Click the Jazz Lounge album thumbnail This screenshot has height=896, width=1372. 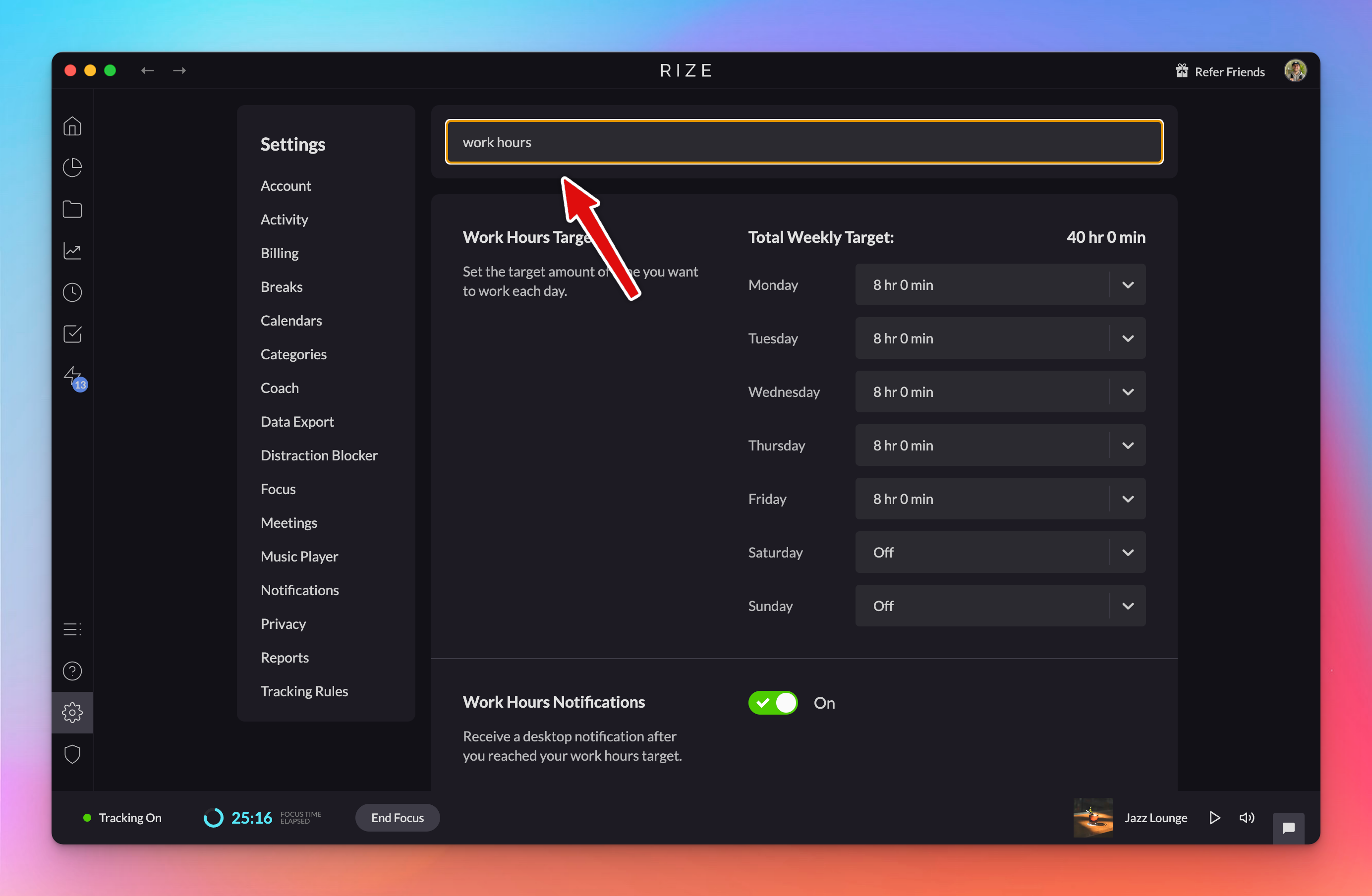[x=1093, y=818]
